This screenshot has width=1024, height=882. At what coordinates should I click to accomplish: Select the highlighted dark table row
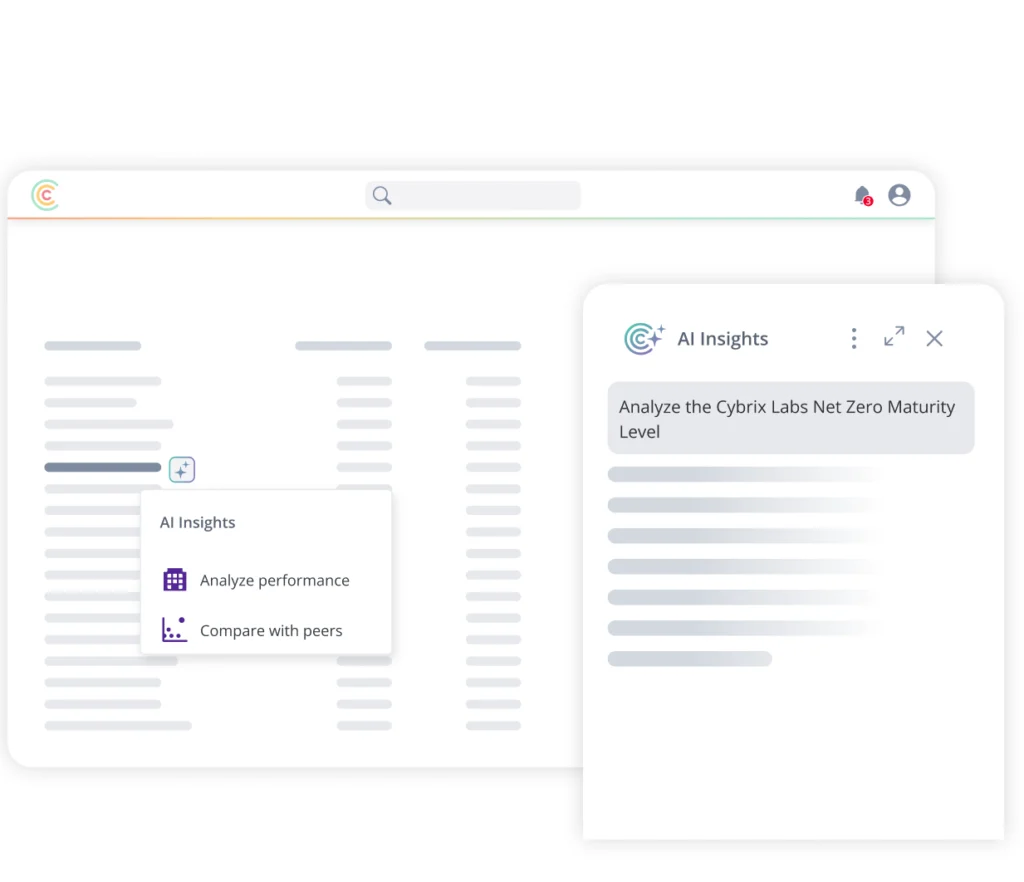pos(102,467)
